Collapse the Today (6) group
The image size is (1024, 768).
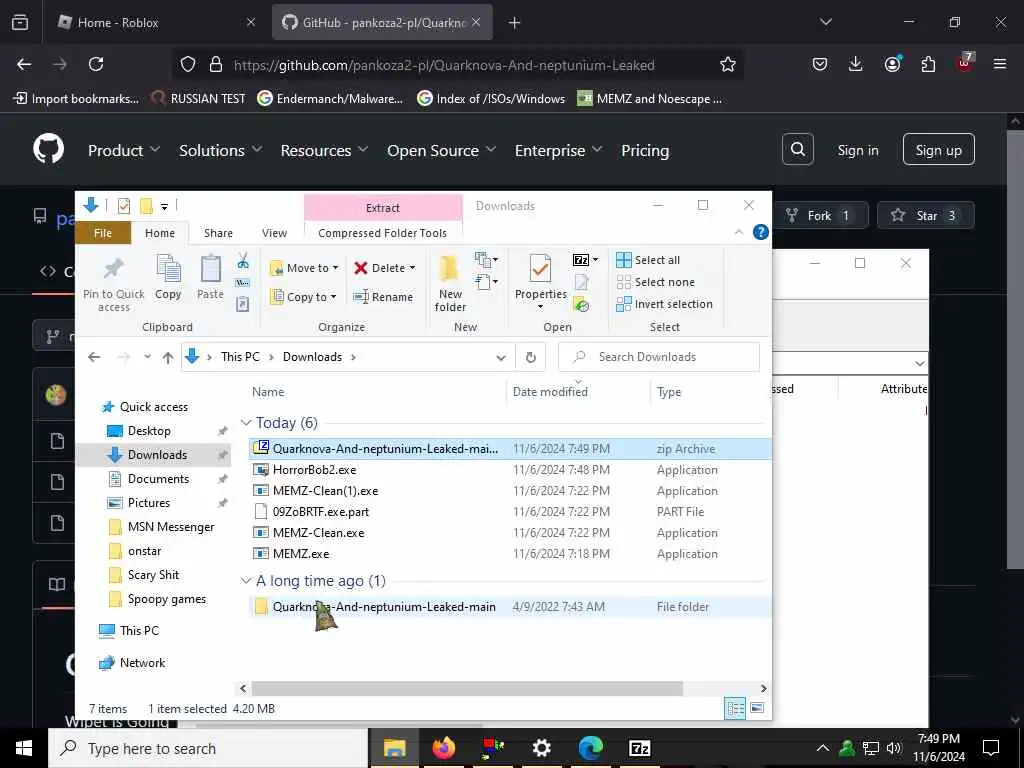[x=246, y=423]
